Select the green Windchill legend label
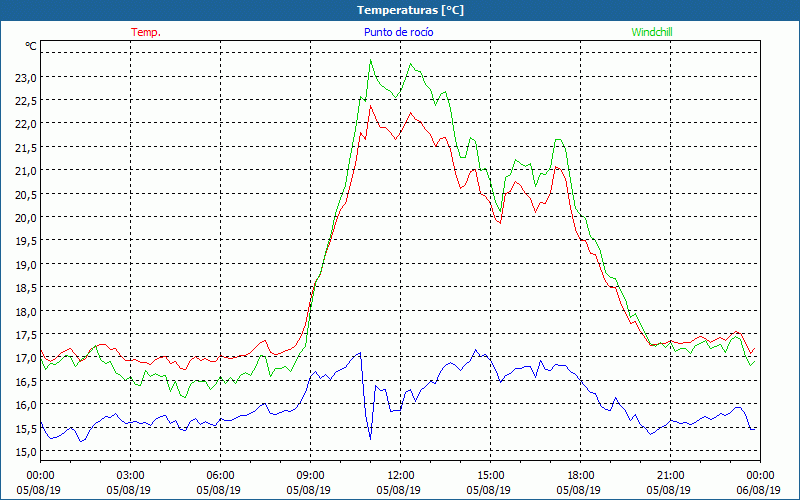Image resolution: width=800 pixels, height=500 pixels. pos(652,32)
